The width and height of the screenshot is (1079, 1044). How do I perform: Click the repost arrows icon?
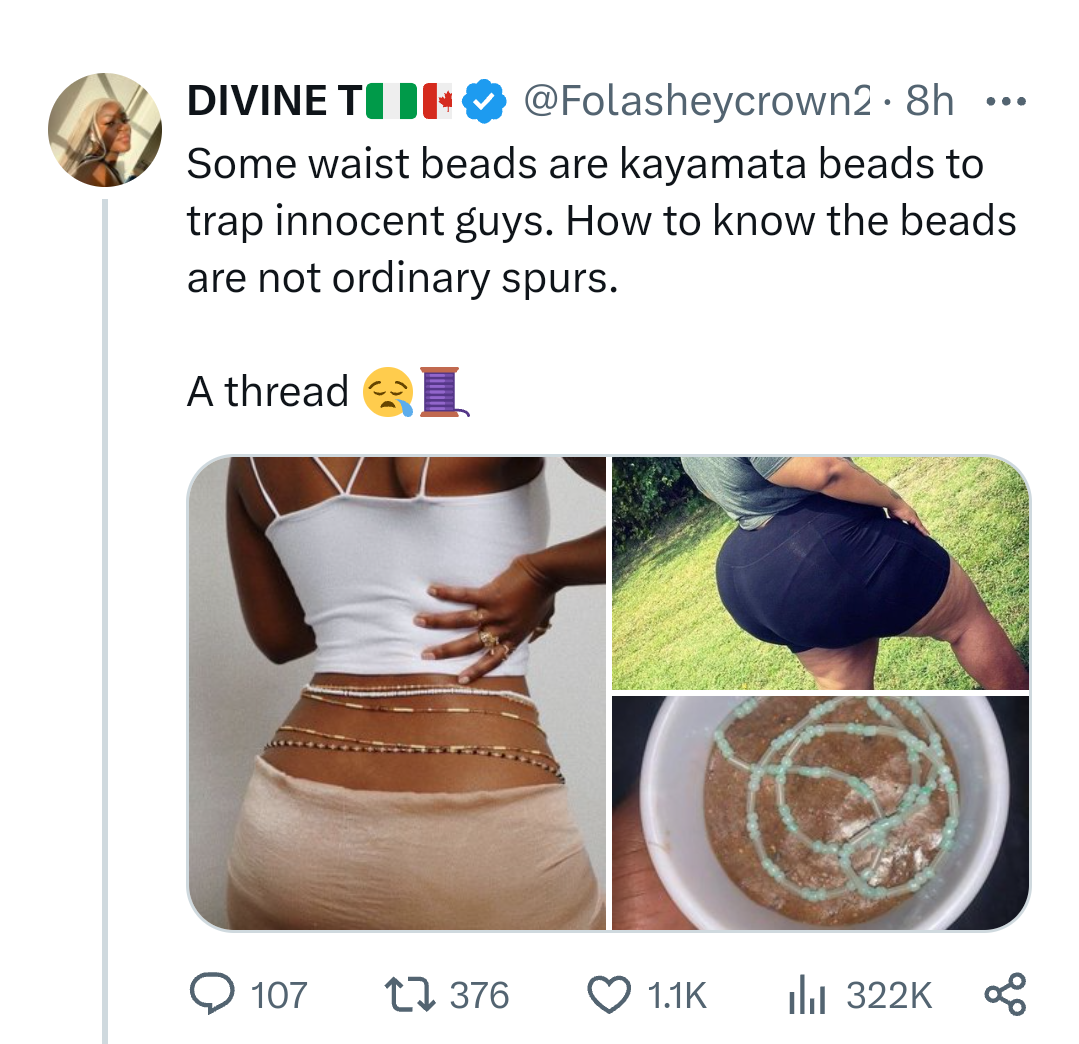tap(410, 995)
